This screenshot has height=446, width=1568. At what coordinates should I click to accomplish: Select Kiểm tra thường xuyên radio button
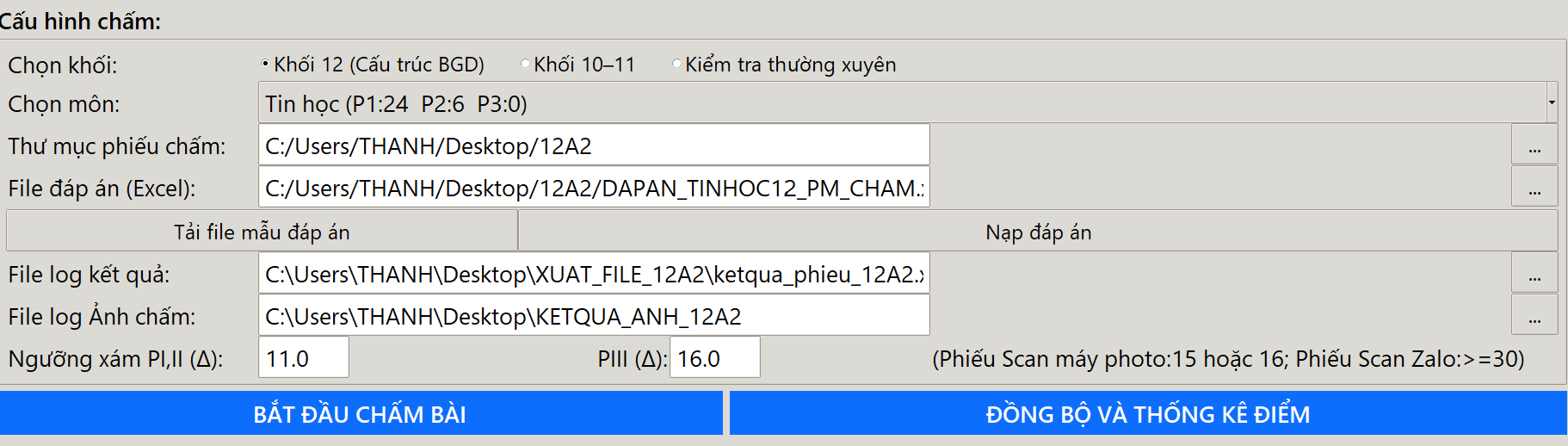(677, 64)
